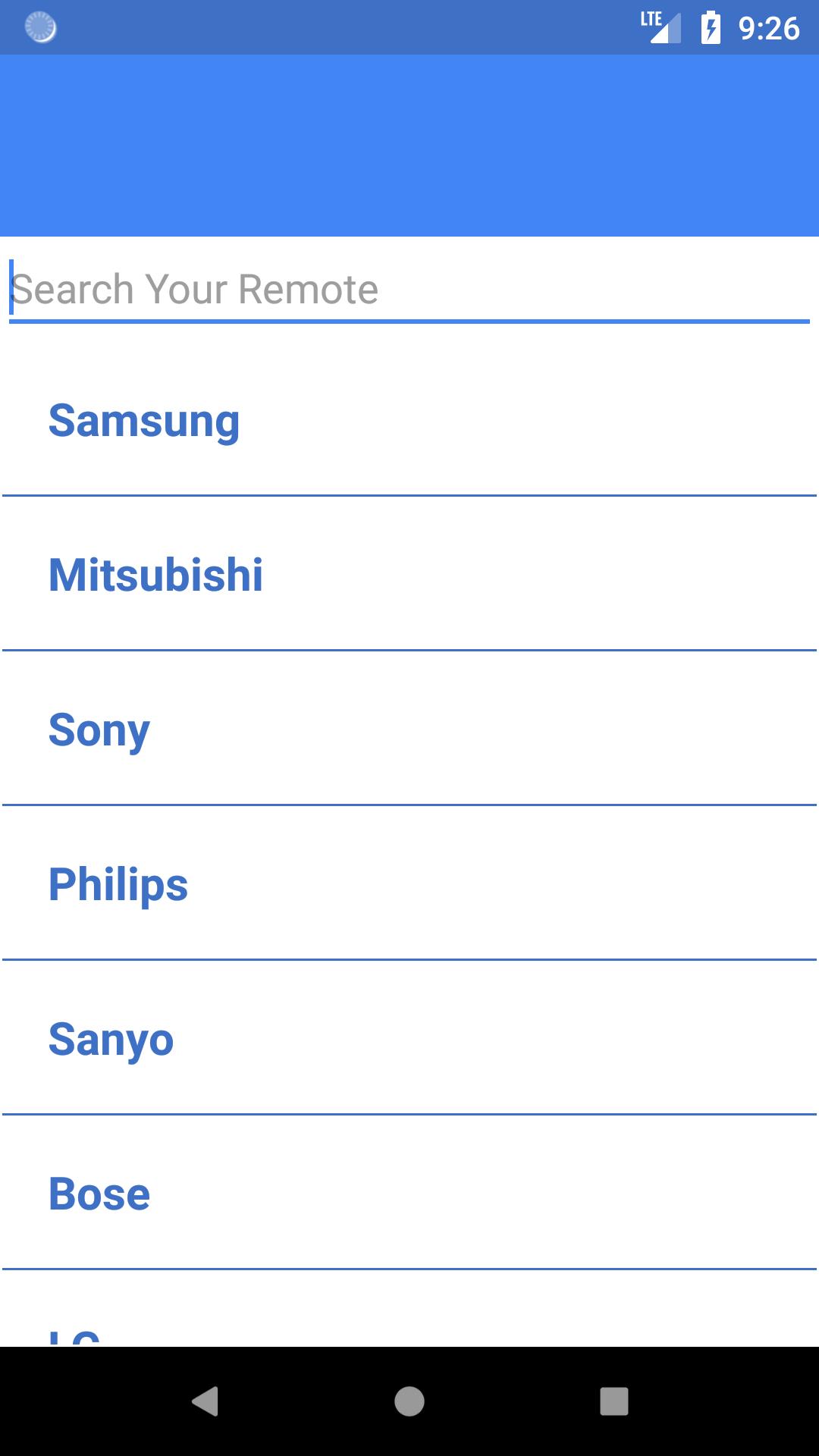Image resolution: width=819 pixels, height=1456 pixels.
Task: Tap the 9:26 clock display
Action: 768,28
